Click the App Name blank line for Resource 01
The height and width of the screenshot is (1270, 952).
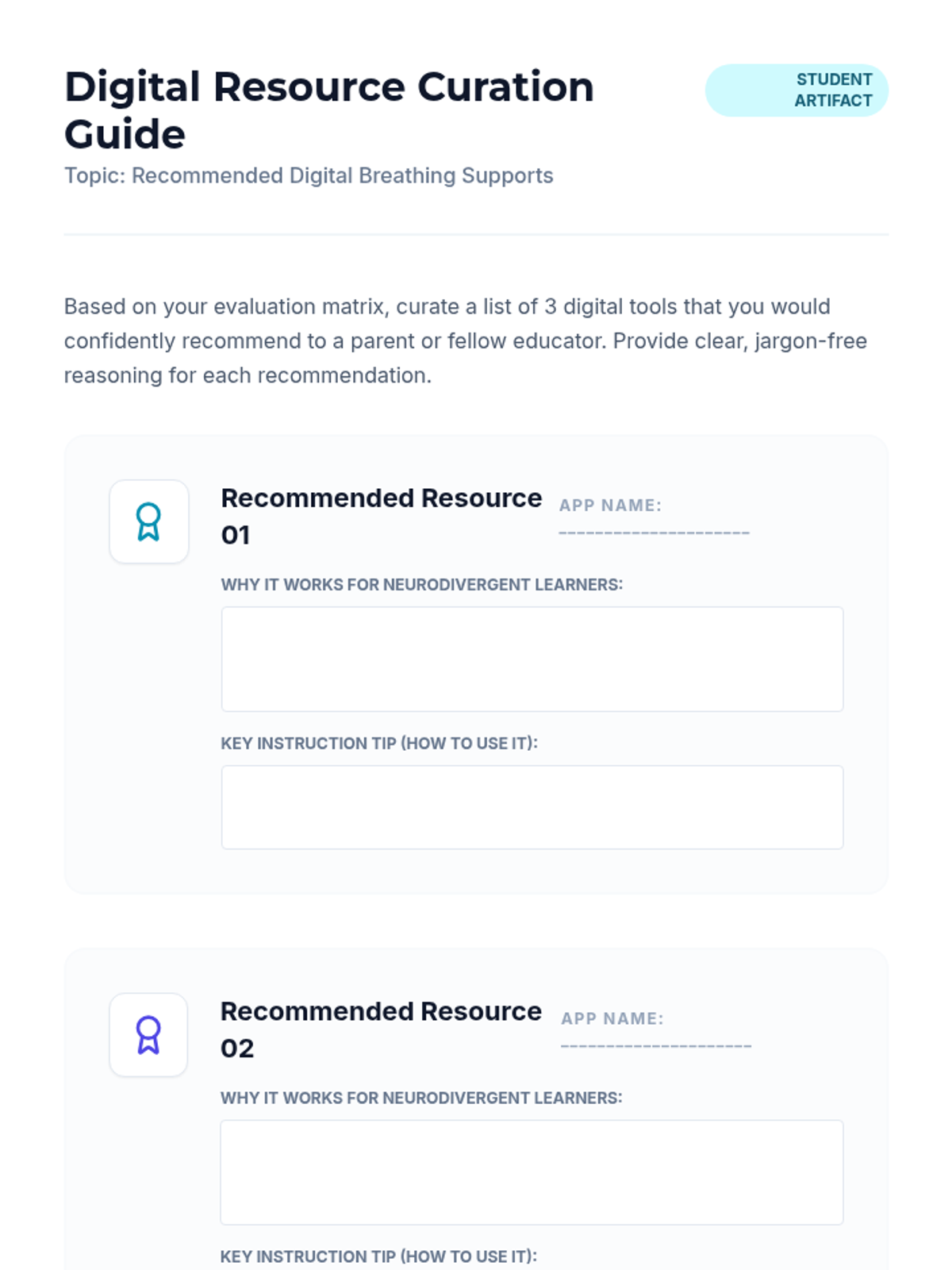point(654,532)
